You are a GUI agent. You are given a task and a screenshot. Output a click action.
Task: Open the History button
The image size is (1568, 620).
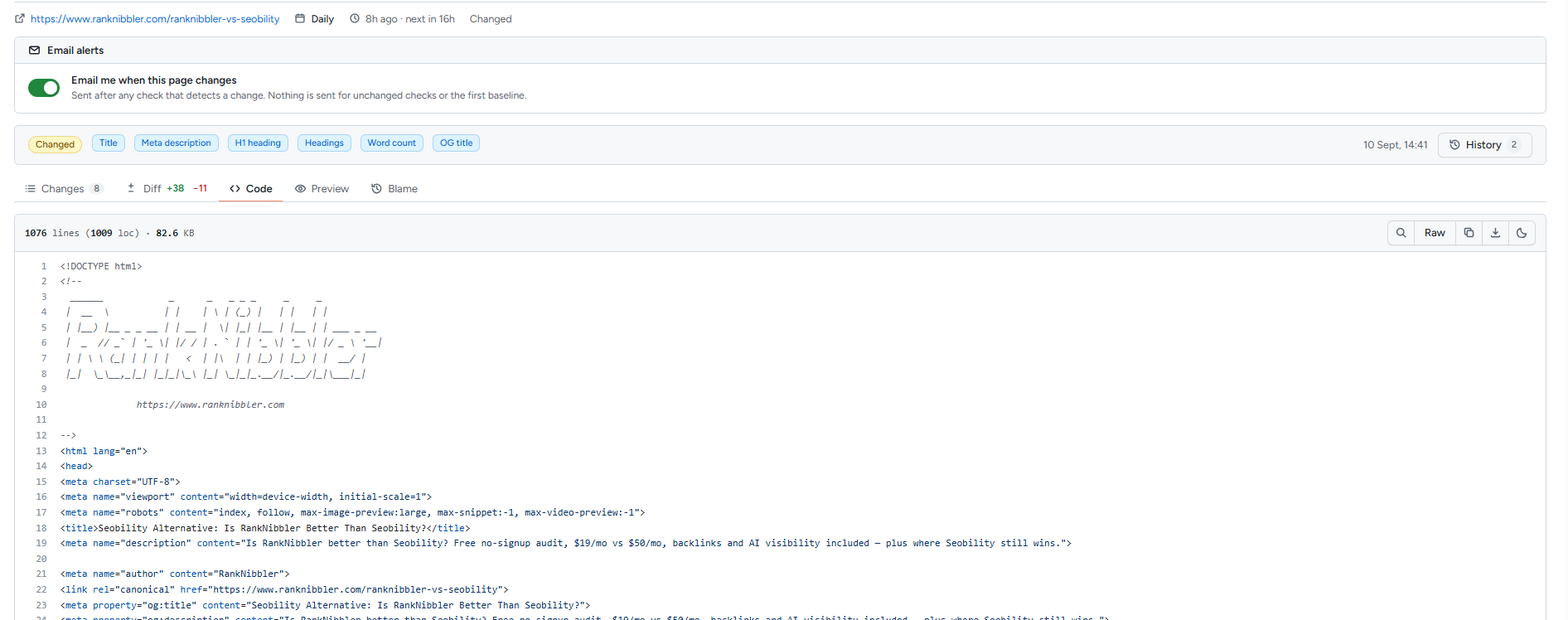tap(1484, 145)
